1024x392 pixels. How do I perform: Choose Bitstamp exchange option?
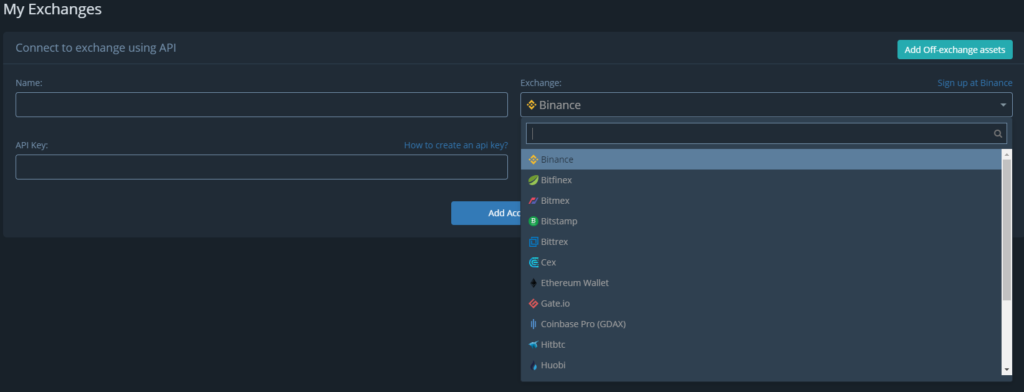(x=761, y=221)
